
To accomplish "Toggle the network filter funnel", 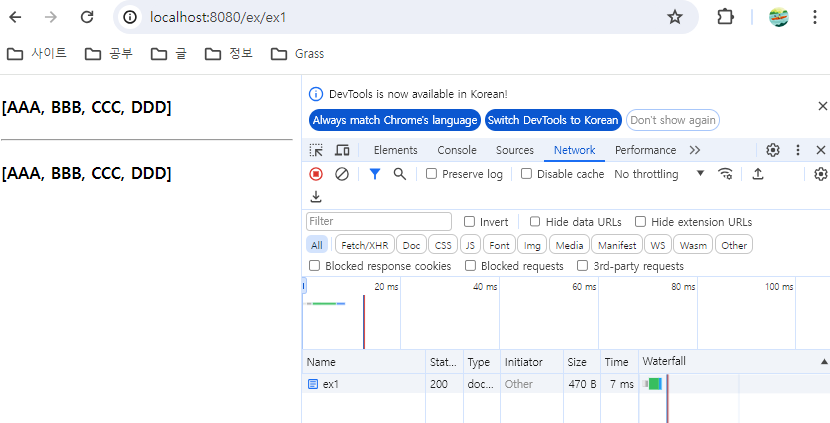I will pyautogui.click(x=375, y=174).
